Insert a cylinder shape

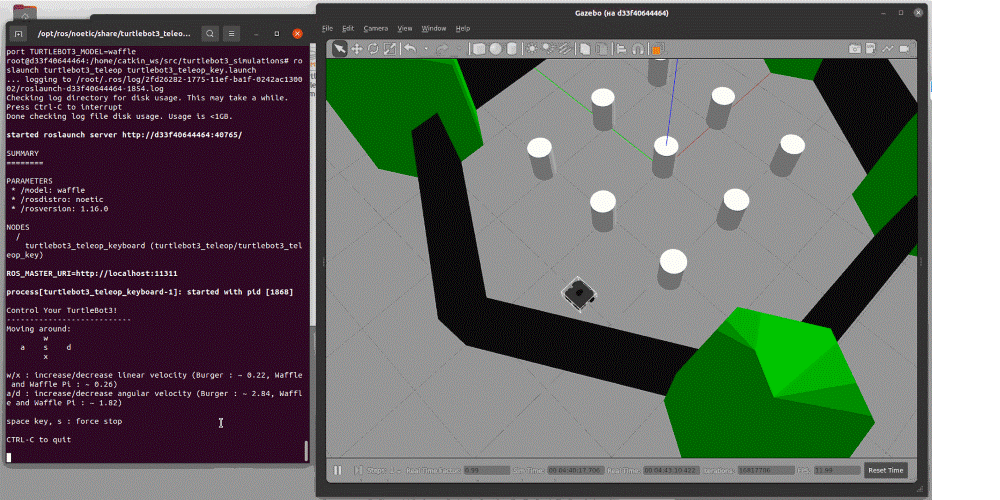point(511,48)
